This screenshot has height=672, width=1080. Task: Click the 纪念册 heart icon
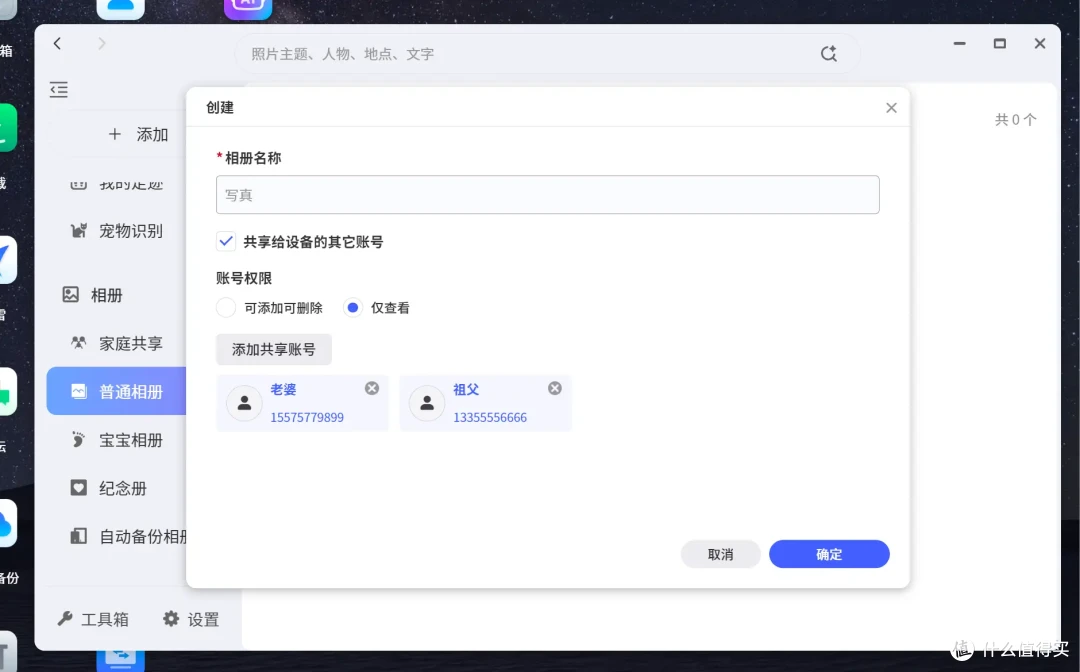[x=79, y=487]
